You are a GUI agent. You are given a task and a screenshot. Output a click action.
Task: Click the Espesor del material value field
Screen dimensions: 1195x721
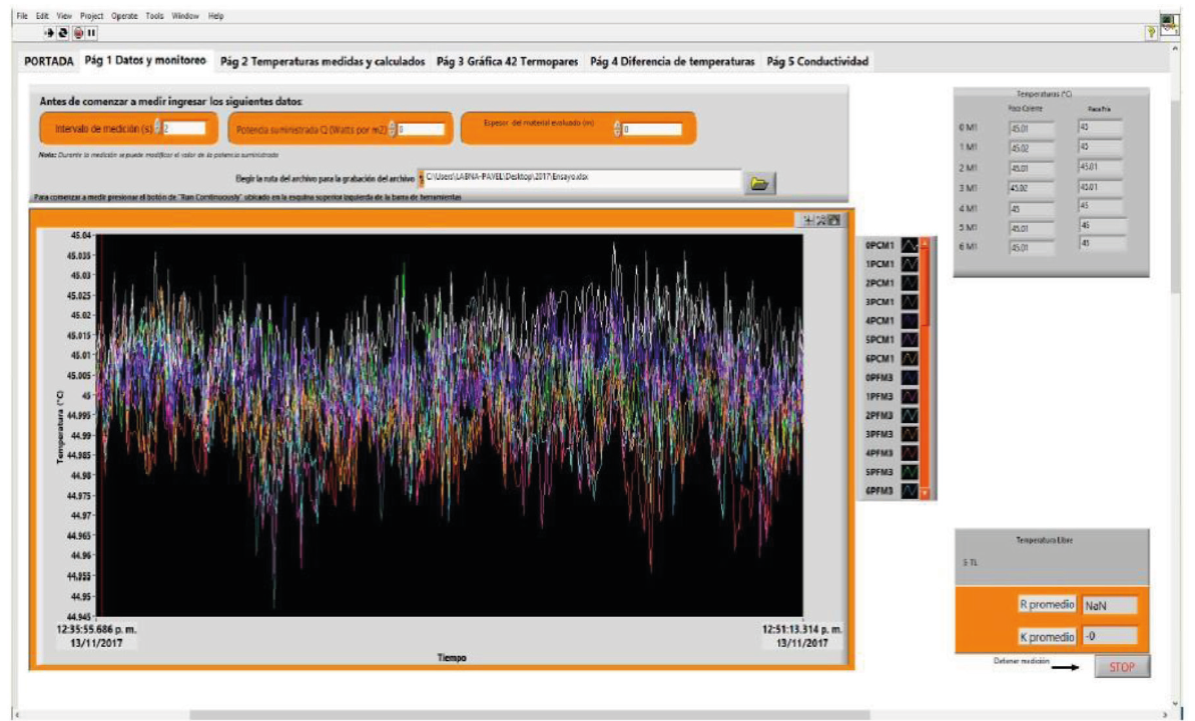tap(652, 129)
